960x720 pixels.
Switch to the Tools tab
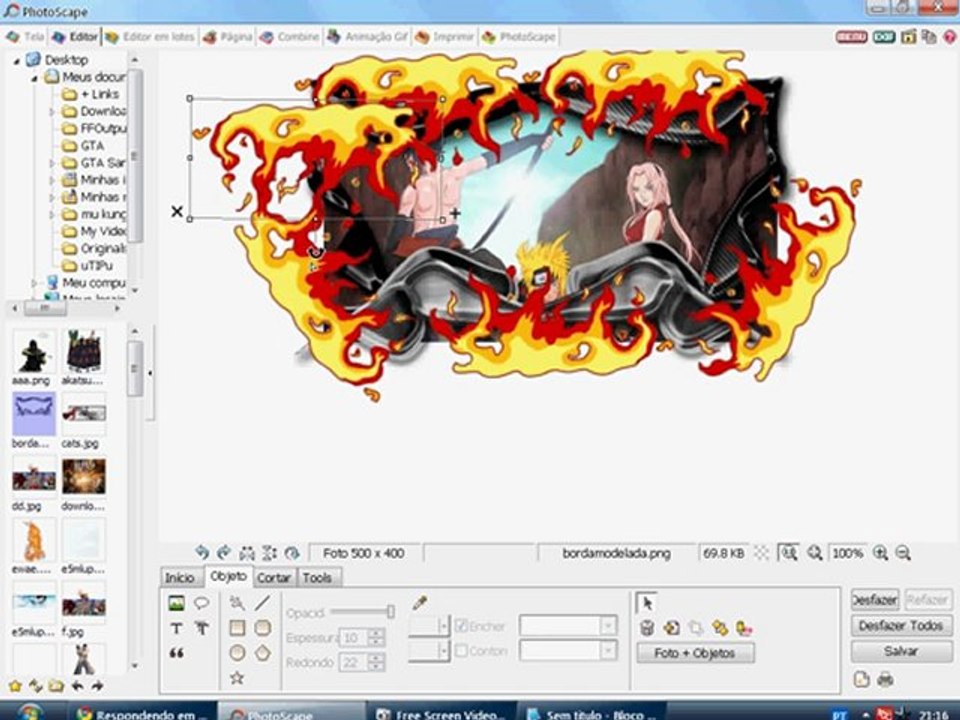click(x=317, y=578)
